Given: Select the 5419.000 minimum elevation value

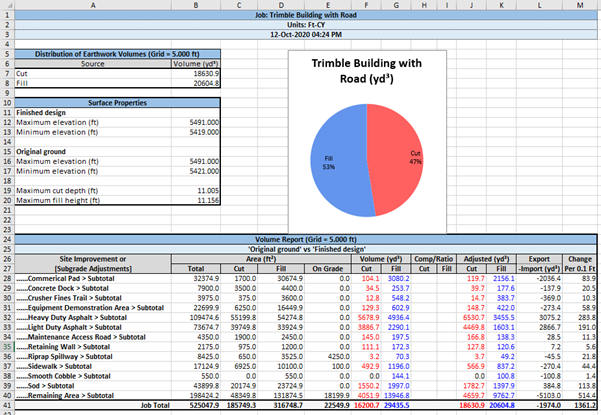Looking at the screenshot, I should coord(196,132).
